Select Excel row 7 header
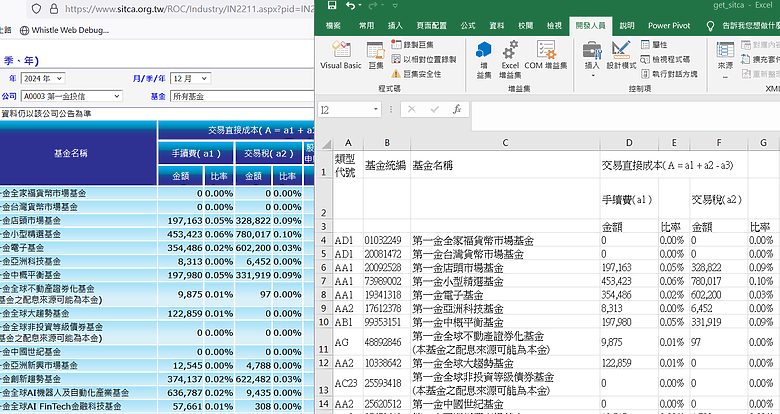780x414 pixels. pos(324,281)
